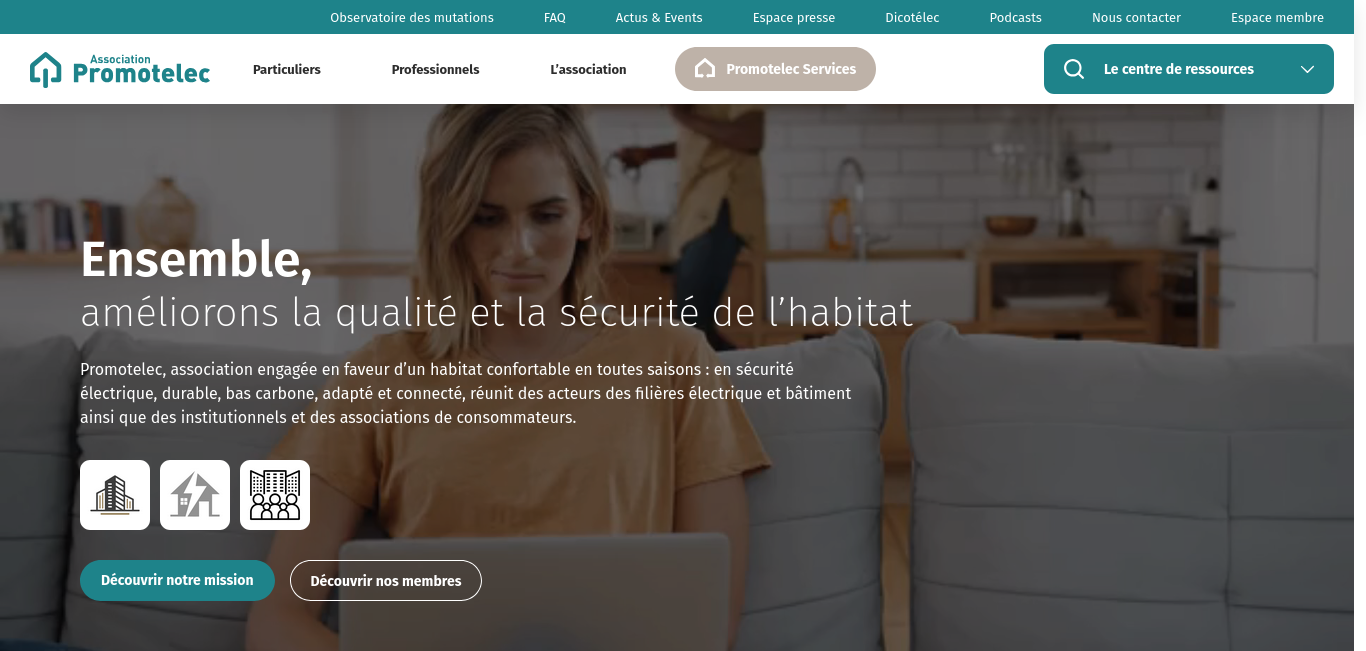Open the L'association menu
Viewport: 1366px width, 651px height.
pyautogui.click(x=588, y=69)
